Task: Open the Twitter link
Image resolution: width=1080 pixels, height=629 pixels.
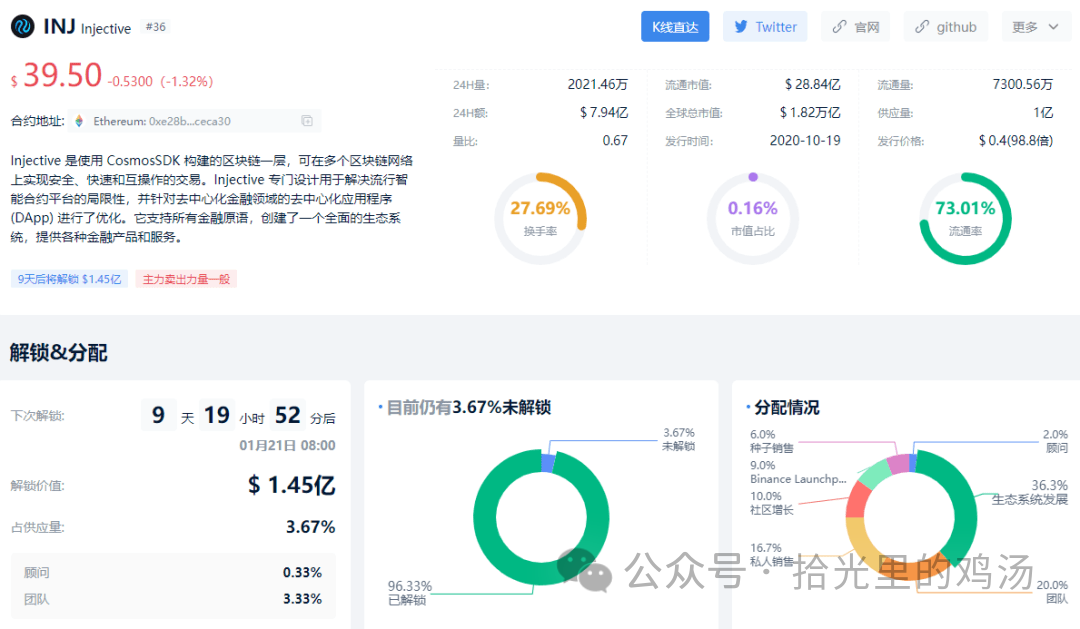Action: pyautogui.click(x=765, y=27)
